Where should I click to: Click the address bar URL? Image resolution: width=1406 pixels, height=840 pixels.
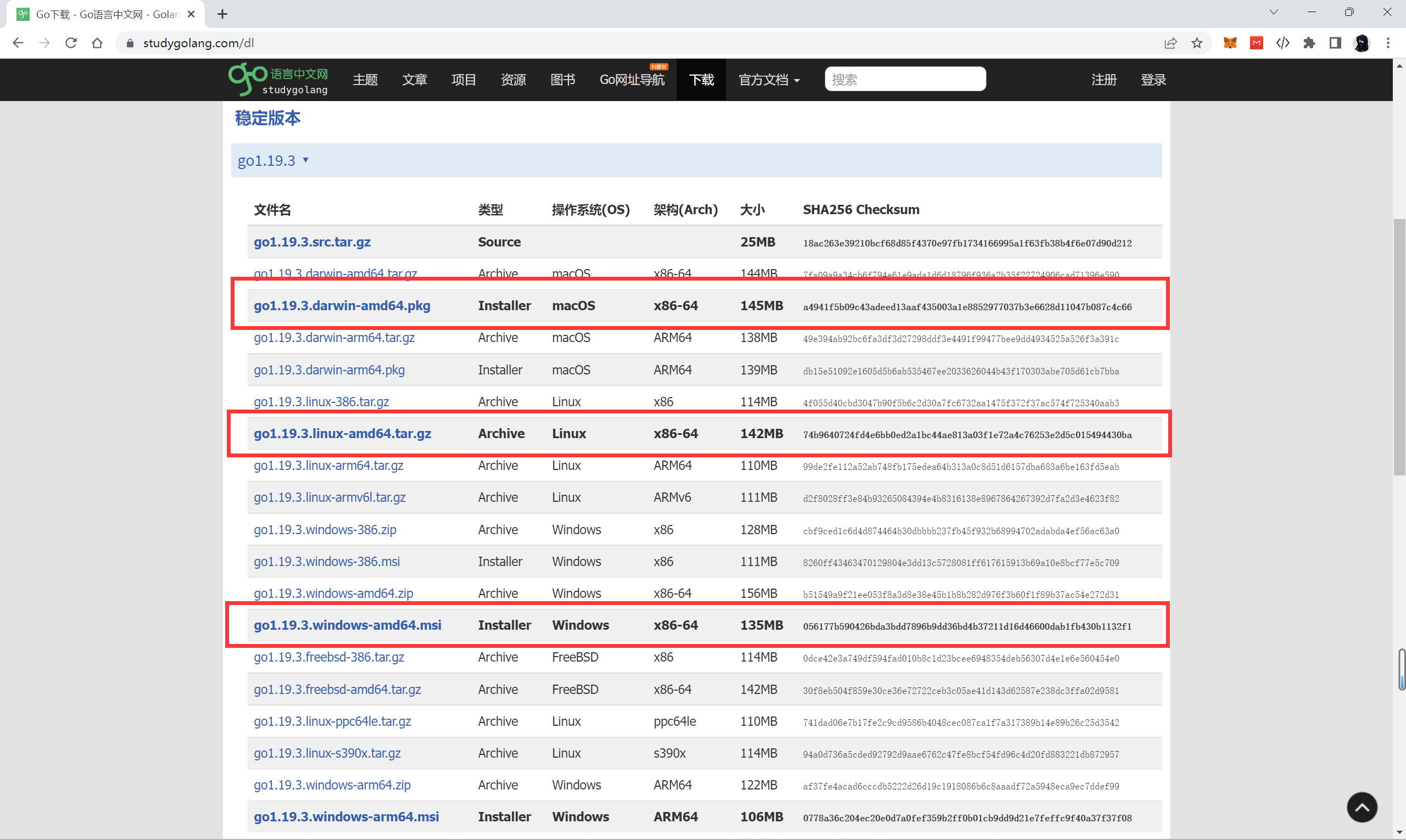199,43
